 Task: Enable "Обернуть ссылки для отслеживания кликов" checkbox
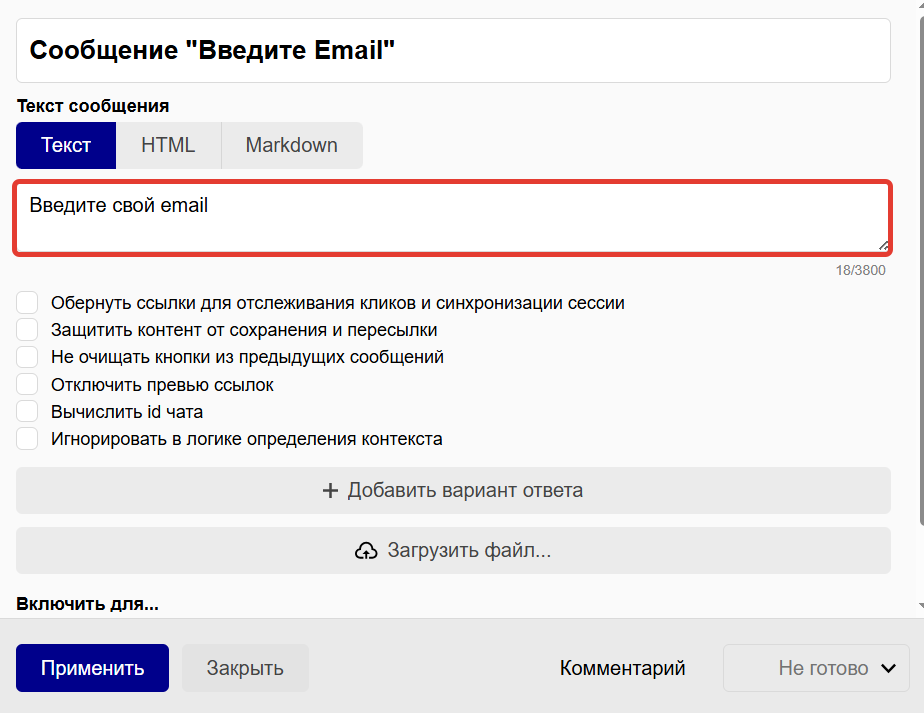27,301
